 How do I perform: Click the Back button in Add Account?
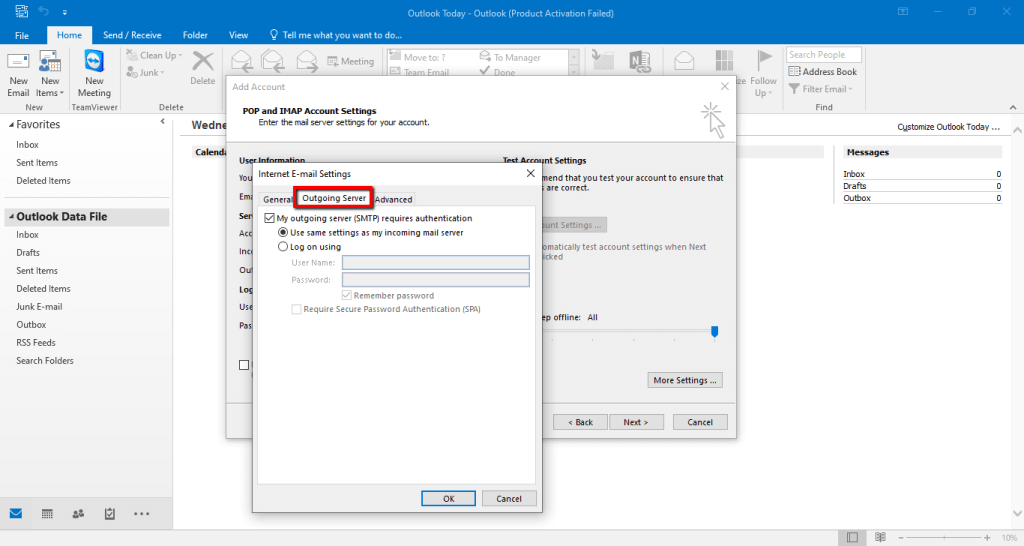pyautogui.click(x=581, y=422)
